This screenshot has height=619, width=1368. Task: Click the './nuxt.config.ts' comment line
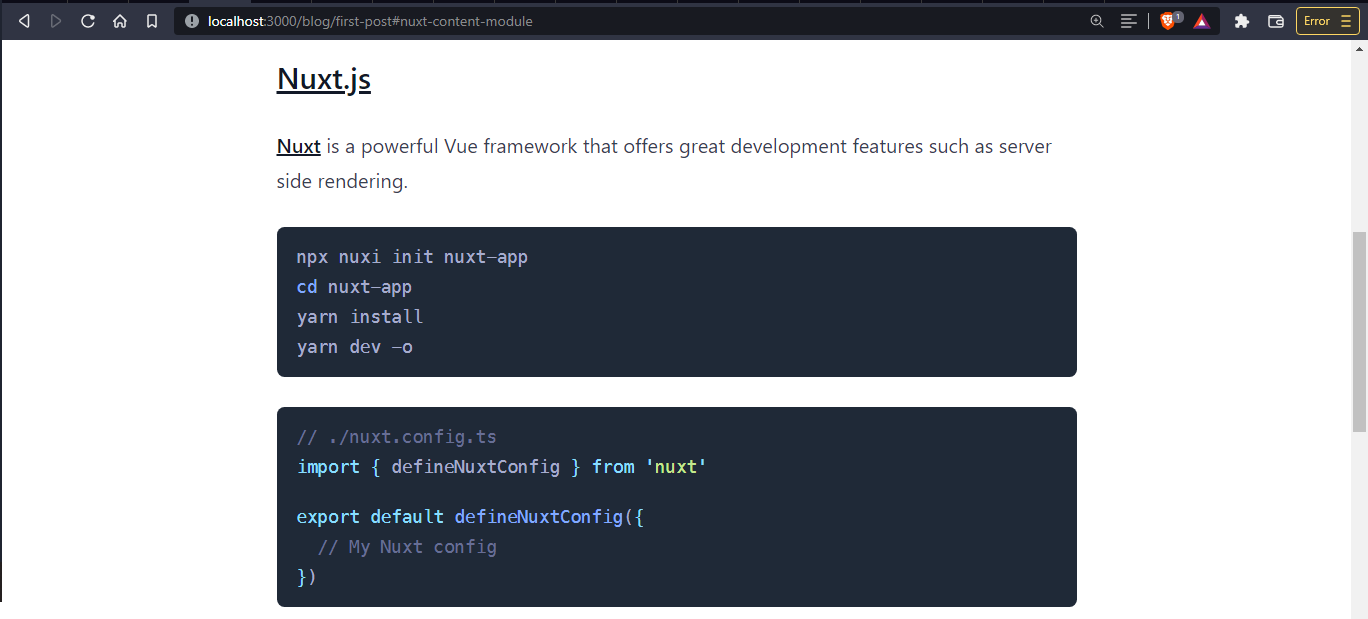pos(397,437)
